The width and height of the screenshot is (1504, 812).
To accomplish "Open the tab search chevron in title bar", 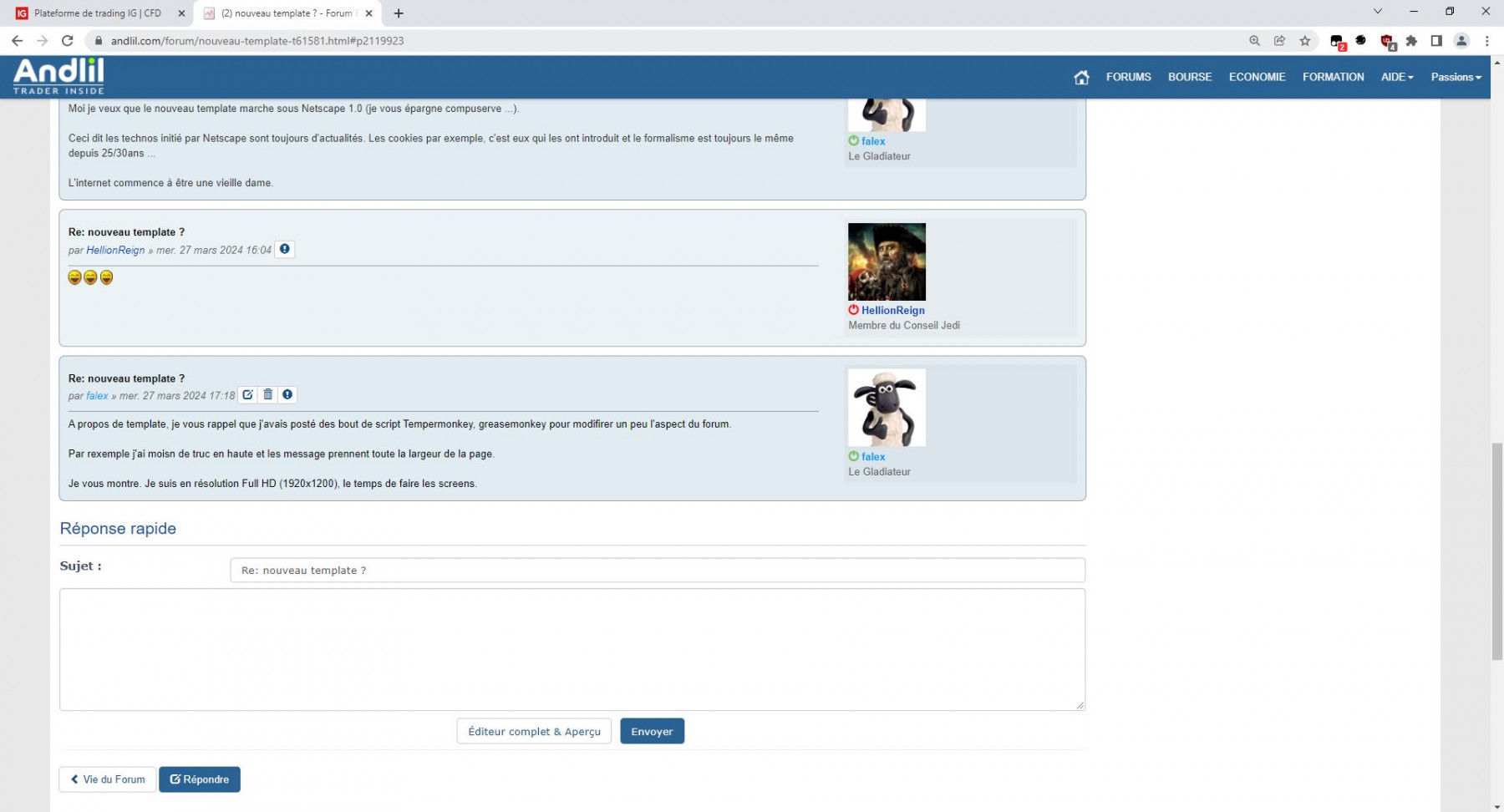I will 1378,12.
